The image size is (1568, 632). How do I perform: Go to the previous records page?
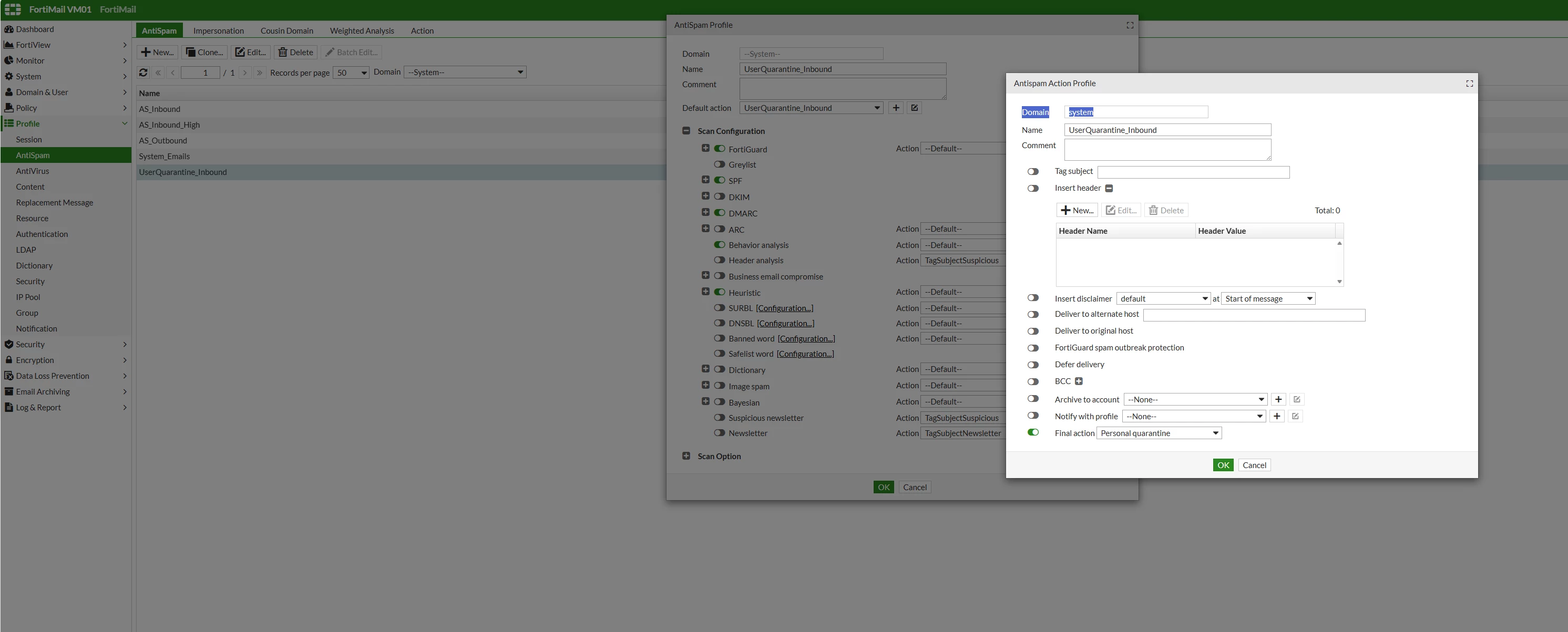173,72
